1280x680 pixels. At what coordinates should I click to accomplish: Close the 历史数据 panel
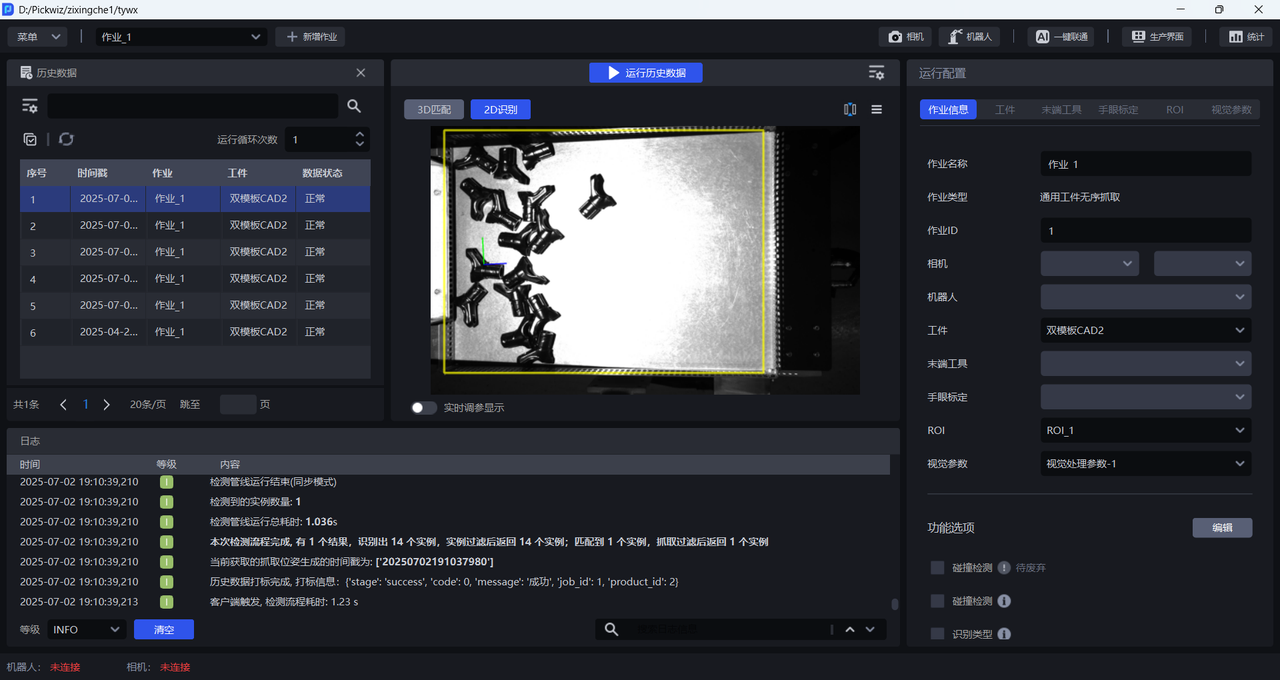click(x=361, y=73)
